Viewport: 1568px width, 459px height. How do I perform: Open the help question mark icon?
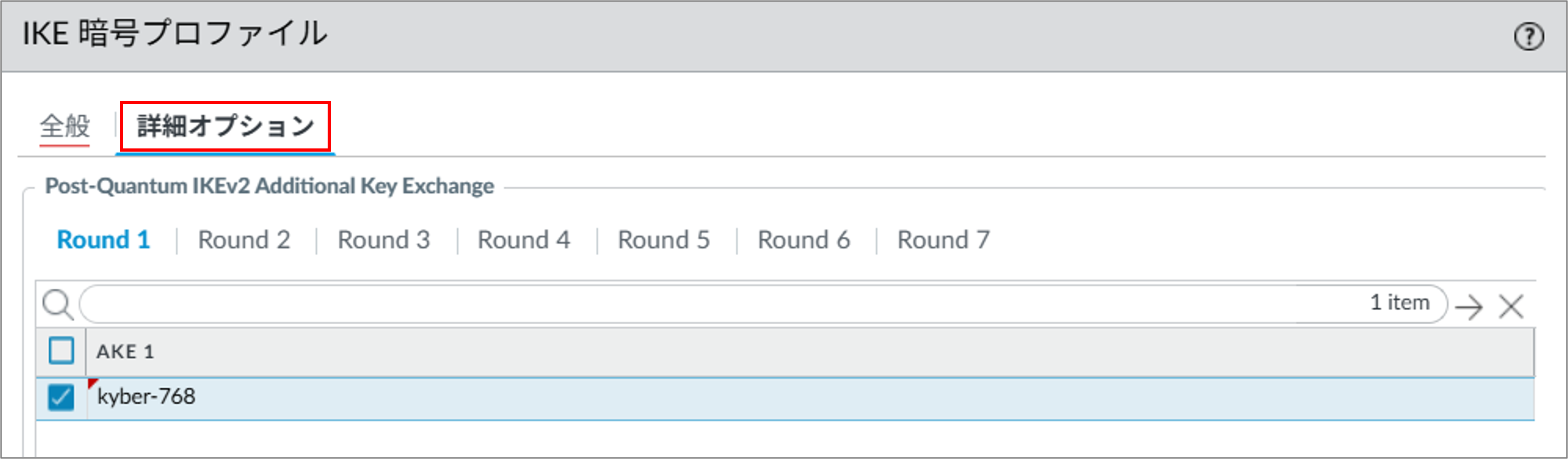(1528, 37)
